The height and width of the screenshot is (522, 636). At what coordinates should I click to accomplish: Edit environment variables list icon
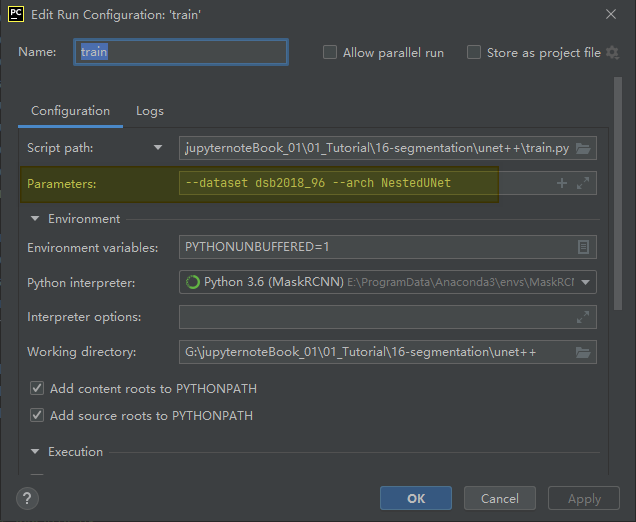pyautogui.click(x=583, y=247)
